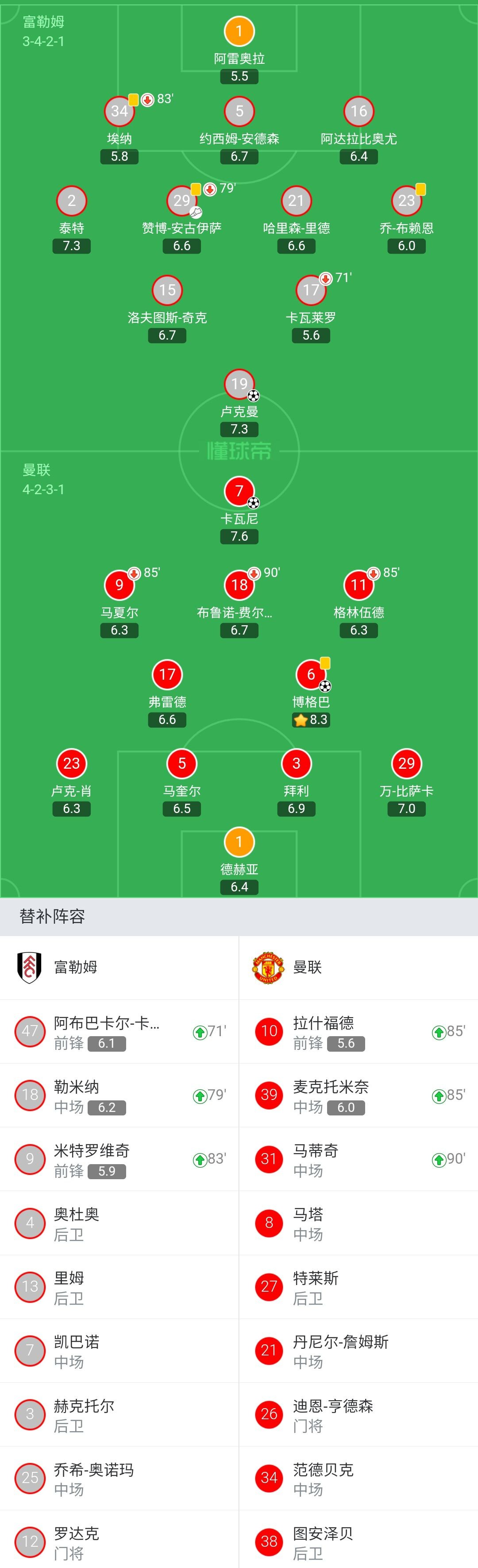Open player 布鲁诺-费尔南德斯 number 18
478x1568 pixels.
pyautogui.click(x=239, y=585)
